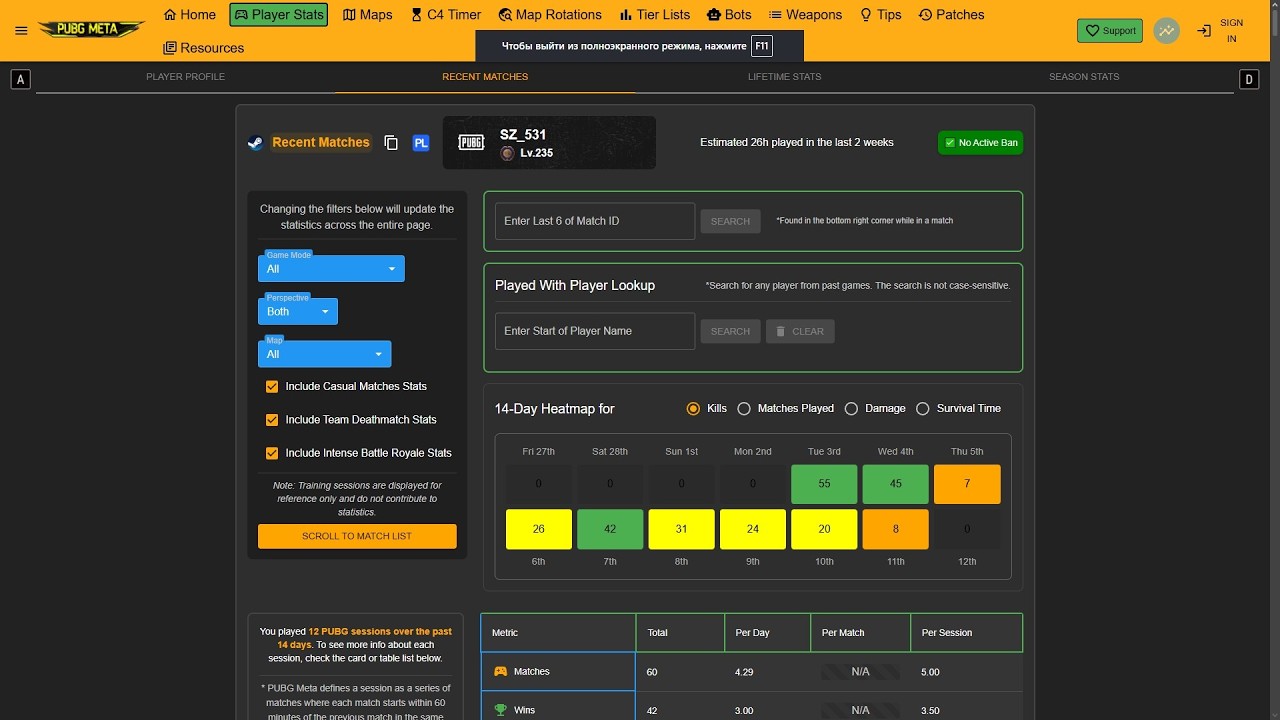Click the Wins per day value 3.00
The image size is (1280, 720).
click(744, 711)
